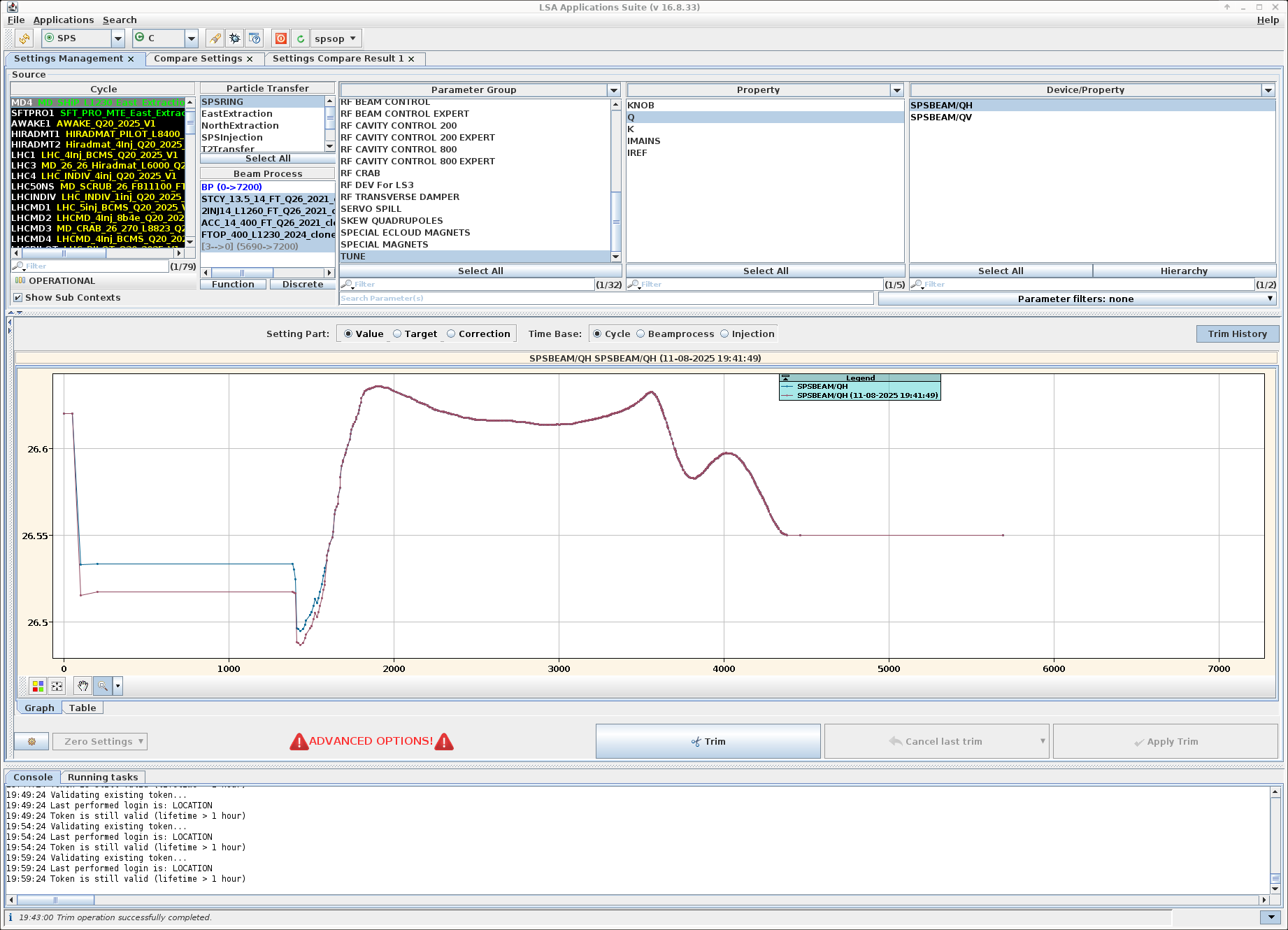Open the Running tasks tab

[x=102, y=777]
